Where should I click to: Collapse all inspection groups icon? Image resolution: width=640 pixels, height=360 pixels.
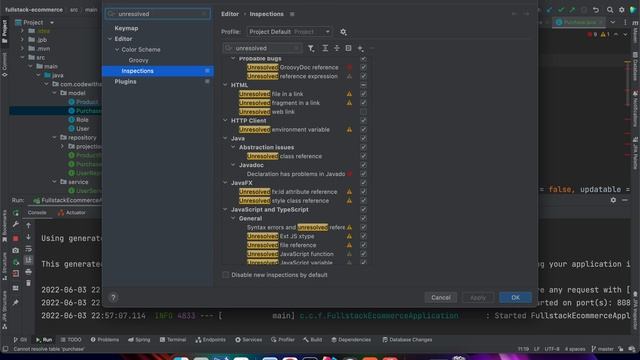click(337, 48)
